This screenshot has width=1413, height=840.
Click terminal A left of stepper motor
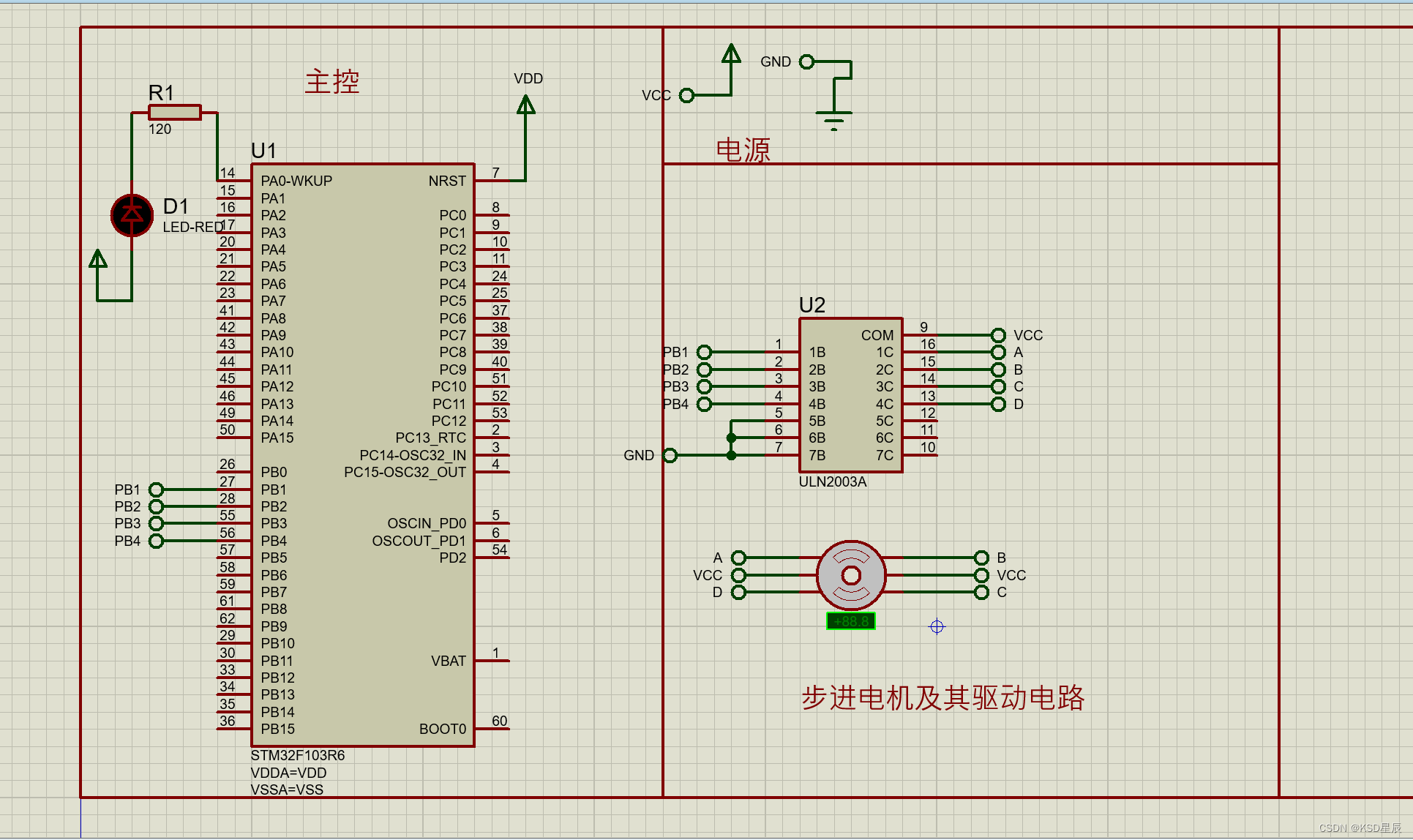[x=738, y=558]
